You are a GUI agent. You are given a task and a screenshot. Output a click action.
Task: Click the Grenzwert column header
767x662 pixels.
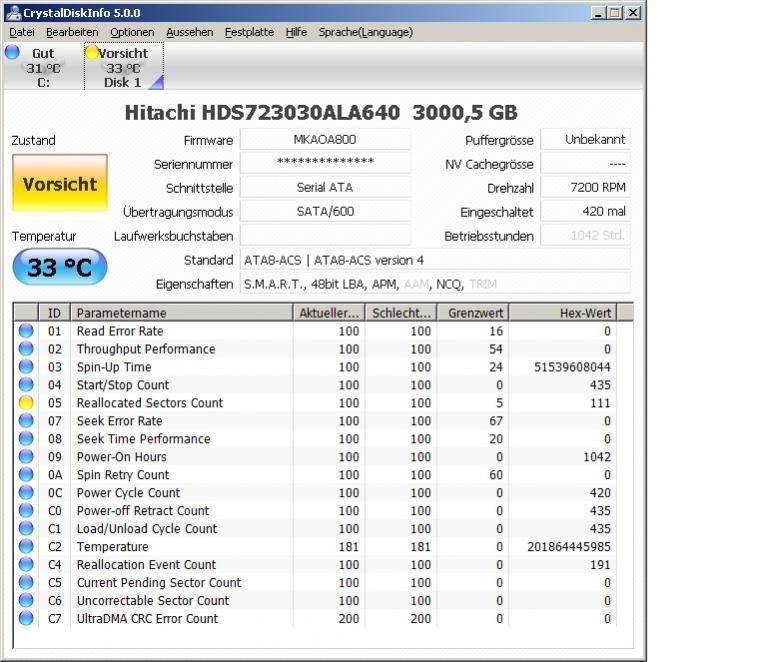(x=473, y=313)
